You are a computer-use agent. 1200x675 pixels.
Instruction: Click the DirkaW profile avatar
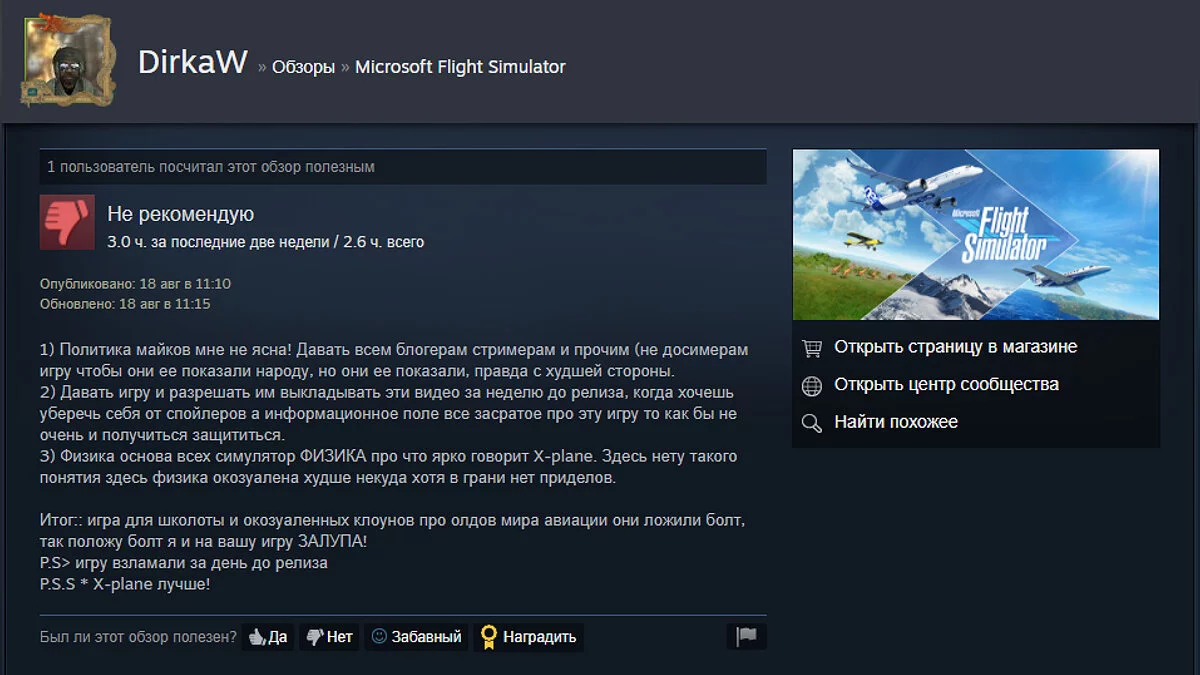point(66,61)
